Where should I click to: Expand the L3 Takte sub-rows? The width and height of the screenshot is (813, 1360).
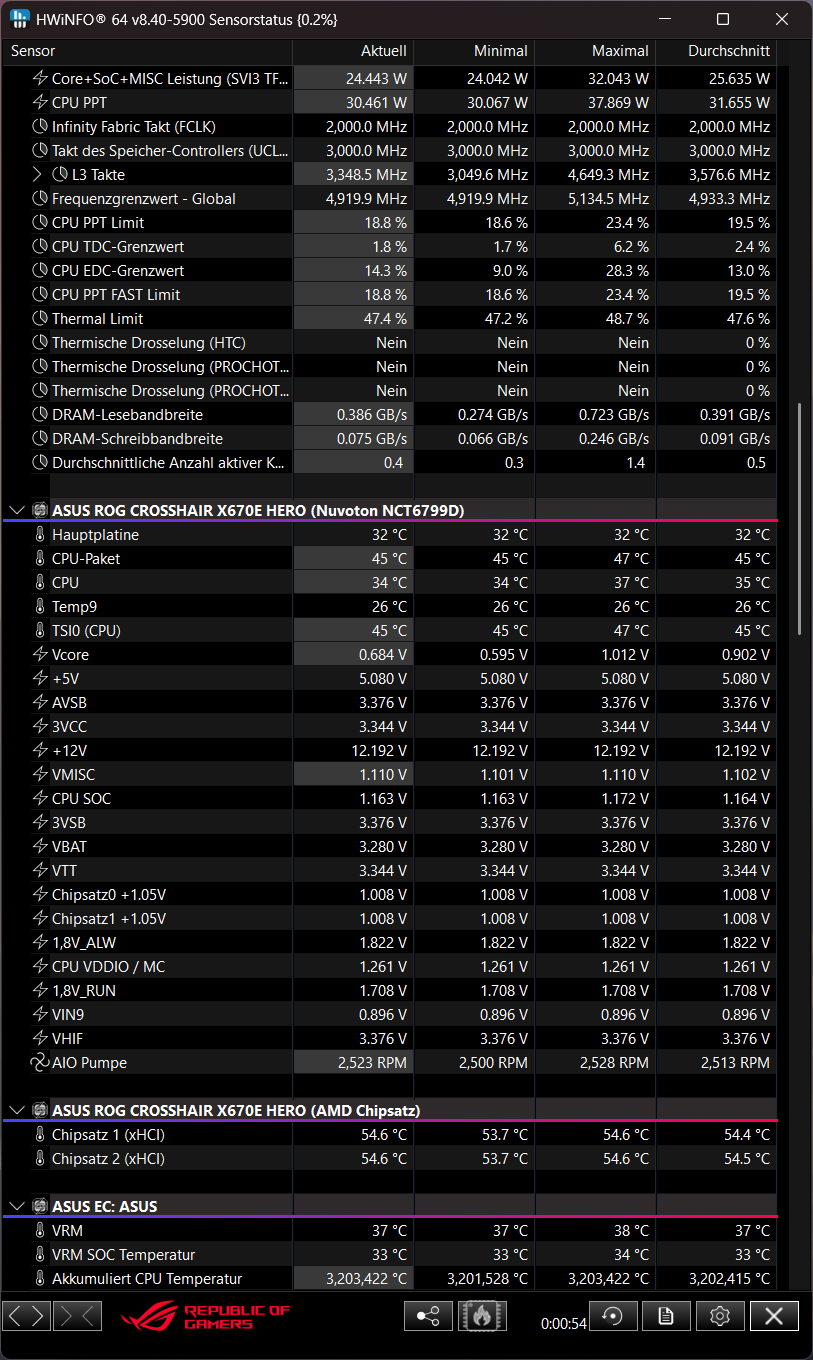(x=39, y=174)
